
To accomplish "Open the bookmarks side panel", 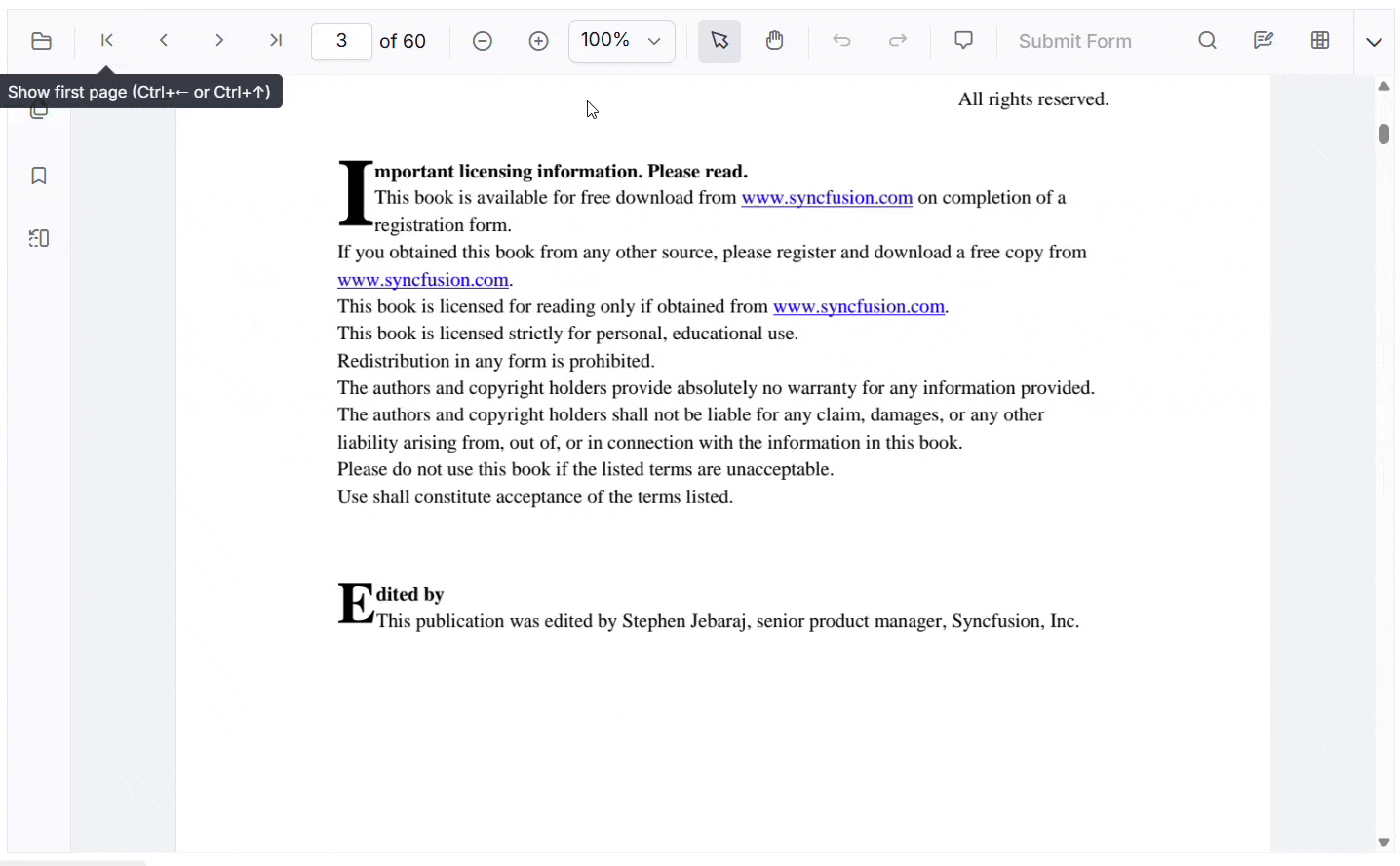I will [x=39, y=176].
